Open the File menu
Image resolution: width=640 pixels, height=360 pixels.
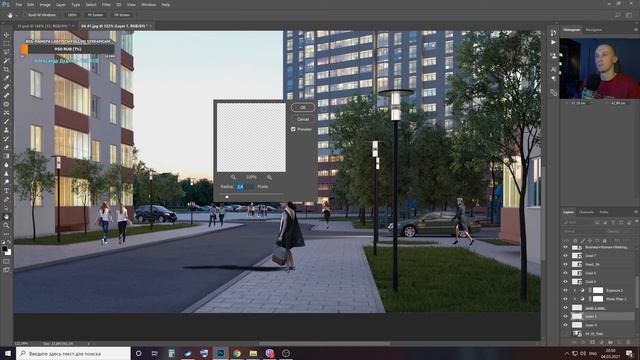18,4
